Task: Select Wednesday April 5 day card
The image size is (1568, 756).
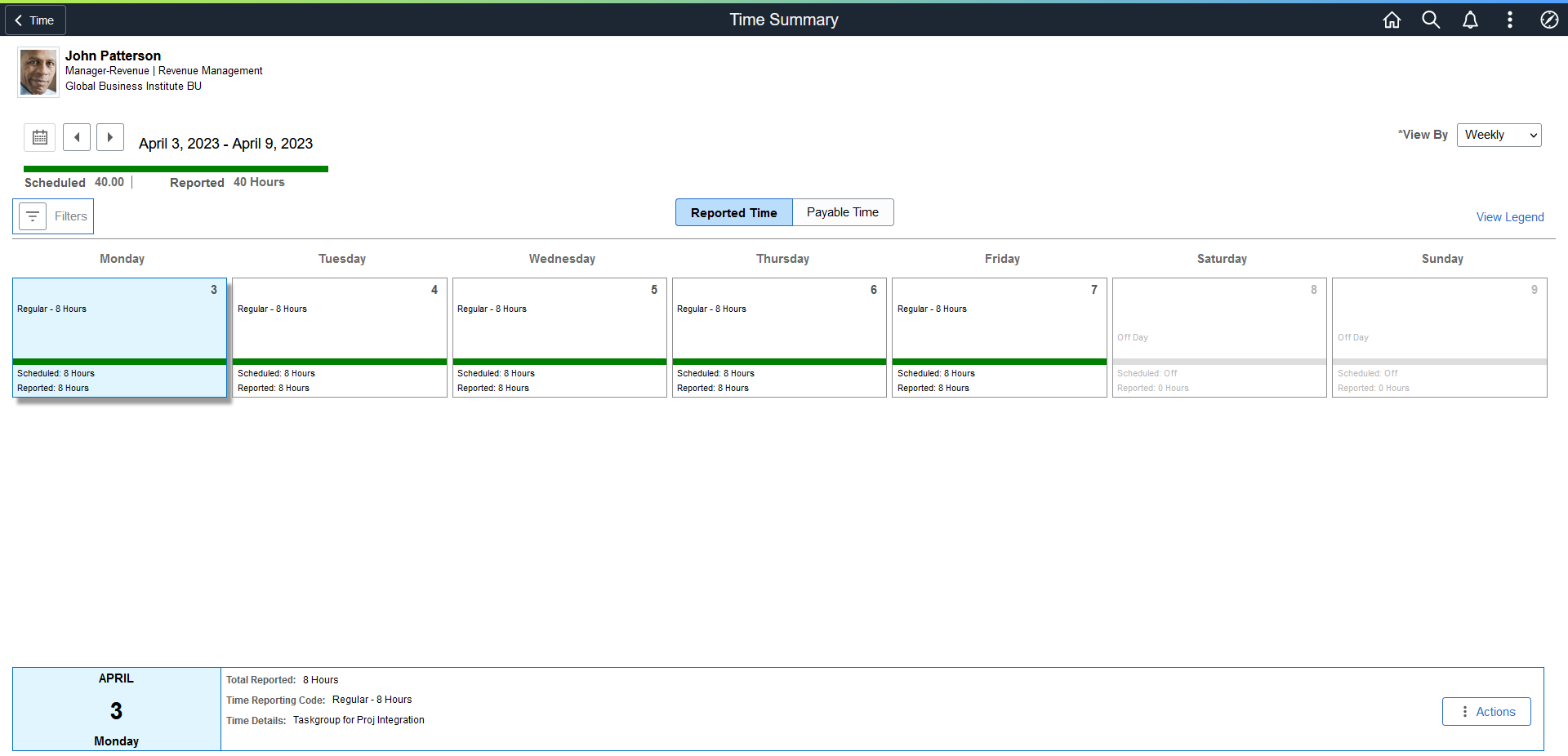Action: point(559,338)
